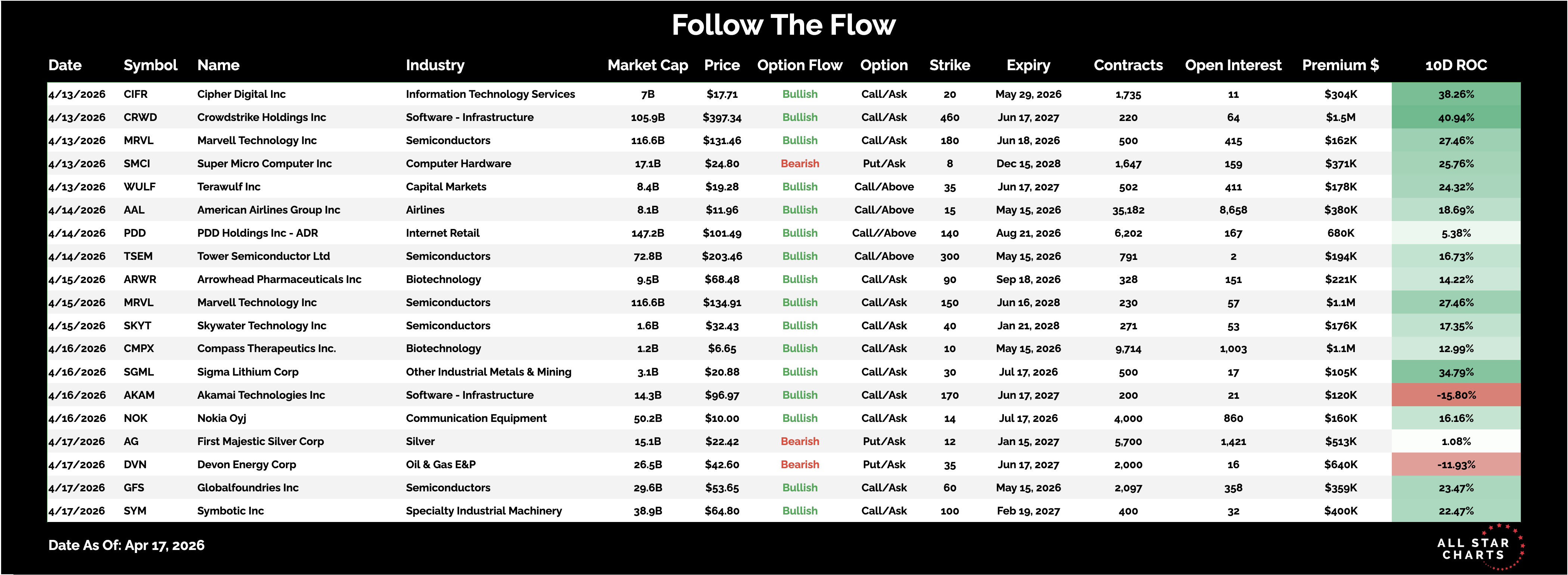
Task: Select the Date column header
Action: tap(65, 65)
